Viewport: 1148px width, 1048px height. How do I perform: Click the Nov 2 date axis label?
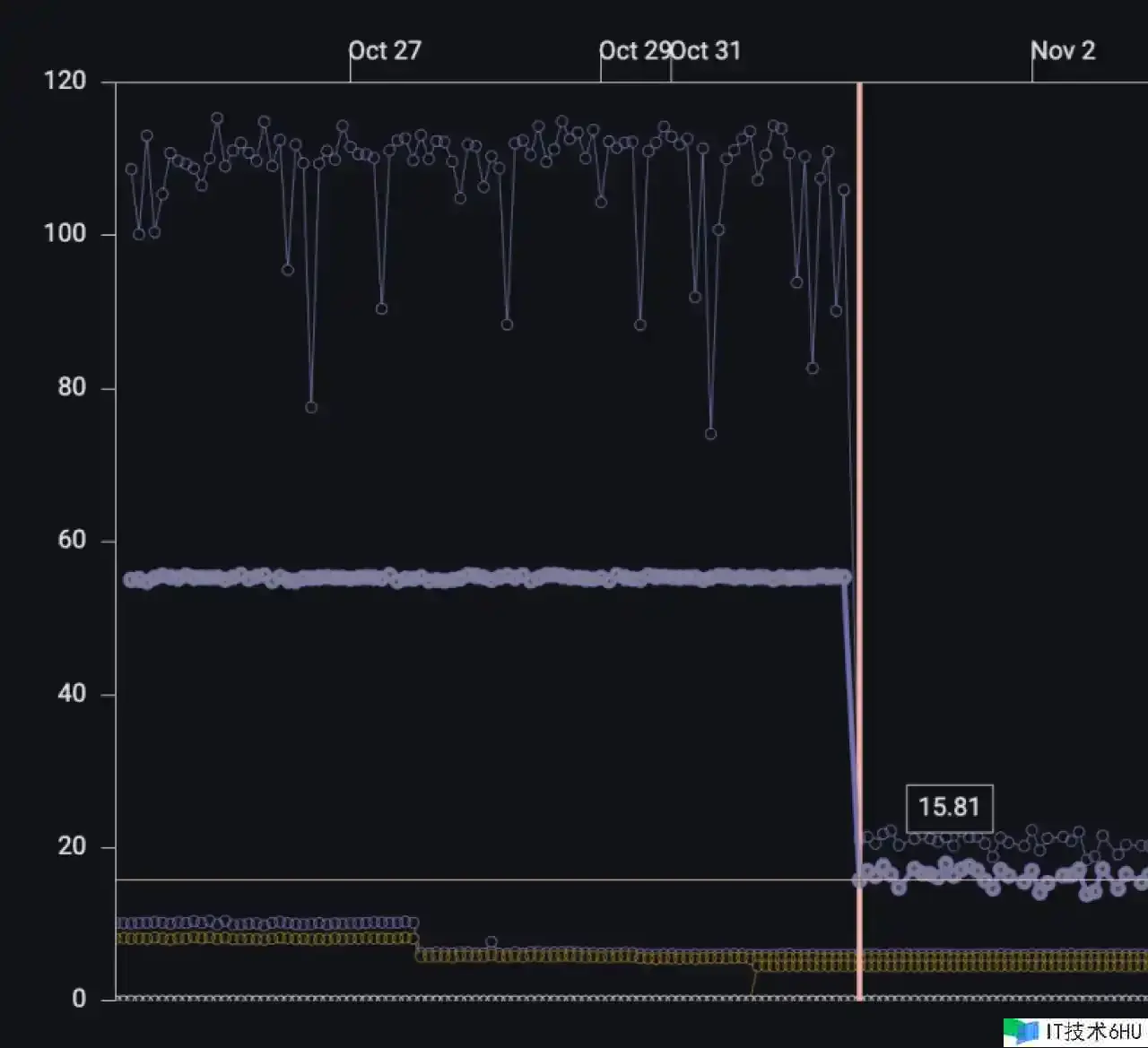[x=1063, y=51]
